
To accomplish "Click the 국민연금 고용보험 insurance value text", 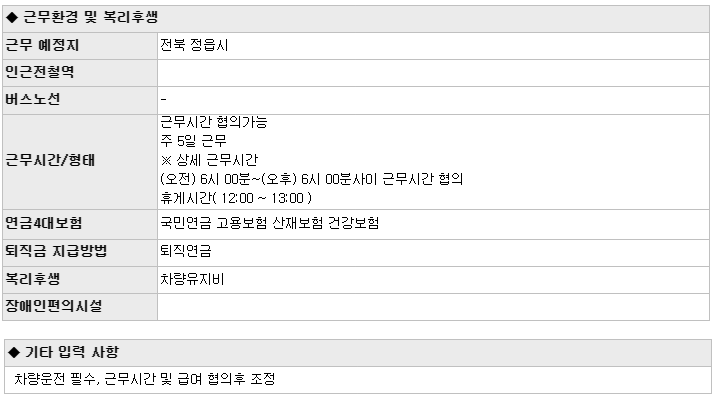I will point(269,224).
